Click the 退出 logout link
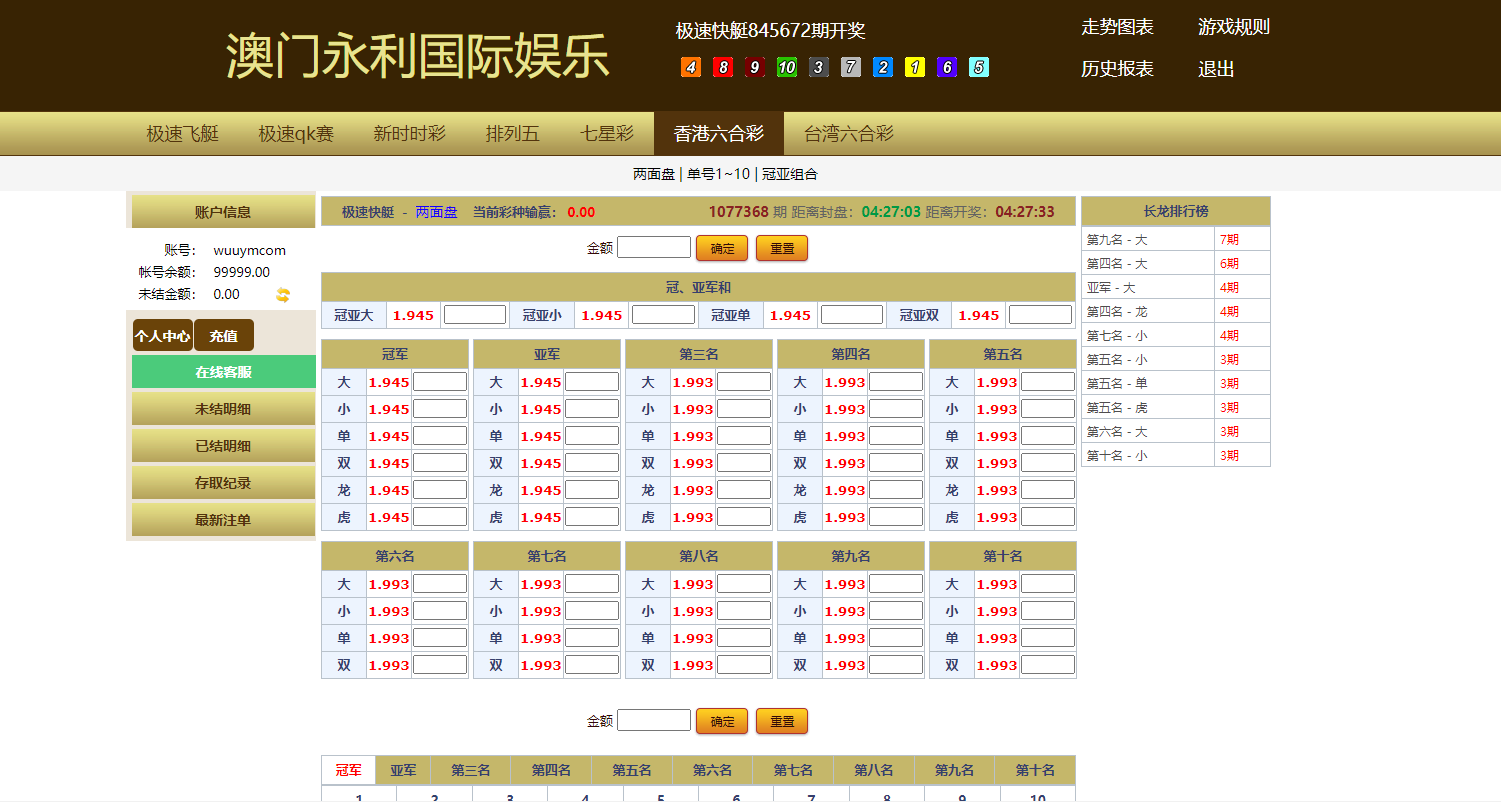The height and width of the screenshot is (802, 1501). pos(1216,69)
